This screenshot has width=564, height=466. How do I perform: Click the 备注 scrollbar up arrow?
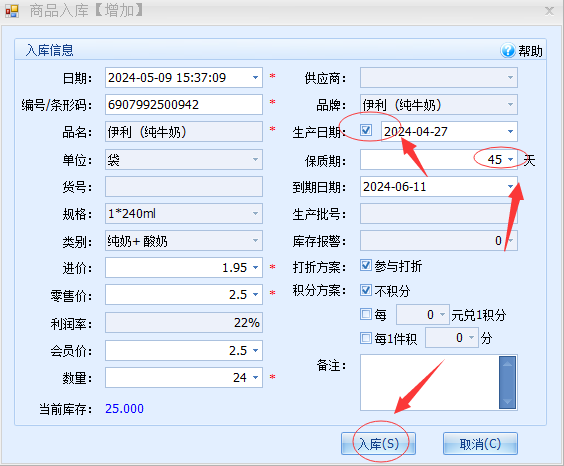[x=508, y=364]
